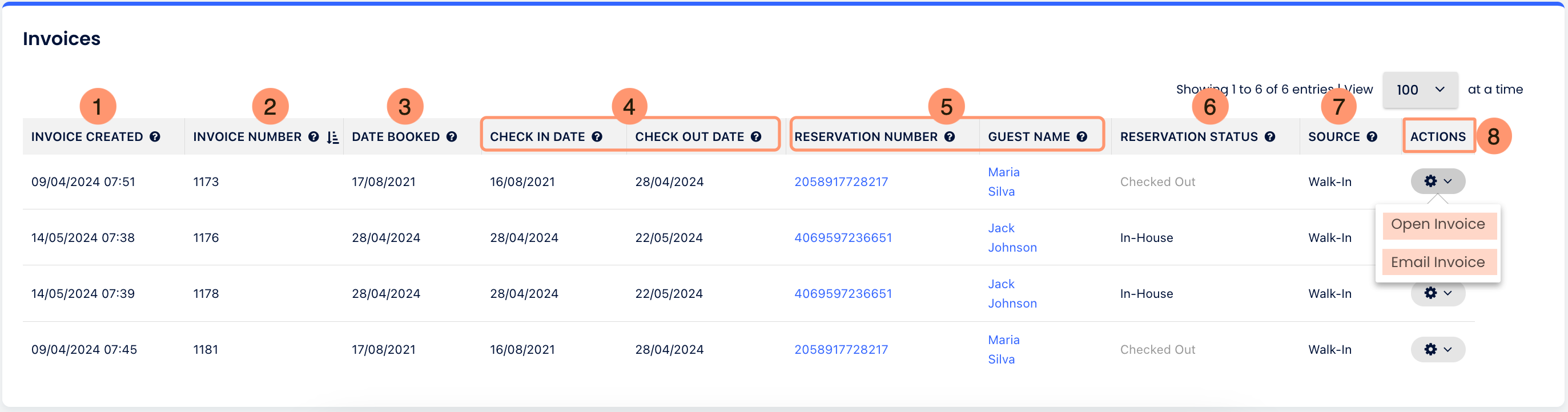Image resolution: width=1568 pixels, height=412 pixels.
Task: Sort by invoice number using sort icon
Action: [x=332, y=138]
